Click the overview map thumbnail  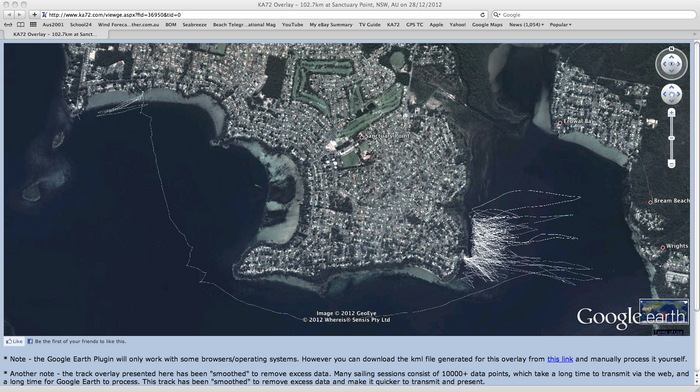pos(663,311)
